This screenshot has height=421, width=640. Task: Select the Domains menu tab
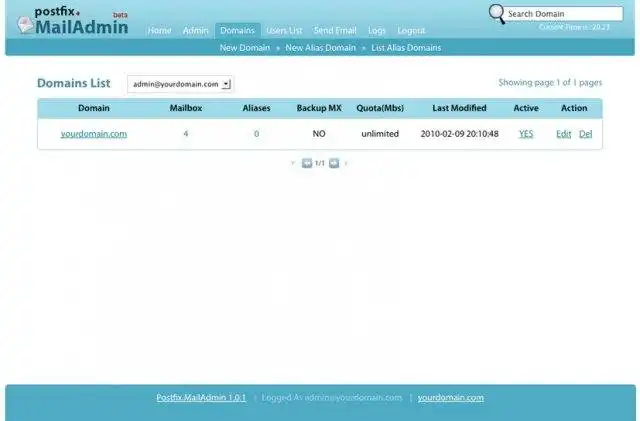(237, 31)
